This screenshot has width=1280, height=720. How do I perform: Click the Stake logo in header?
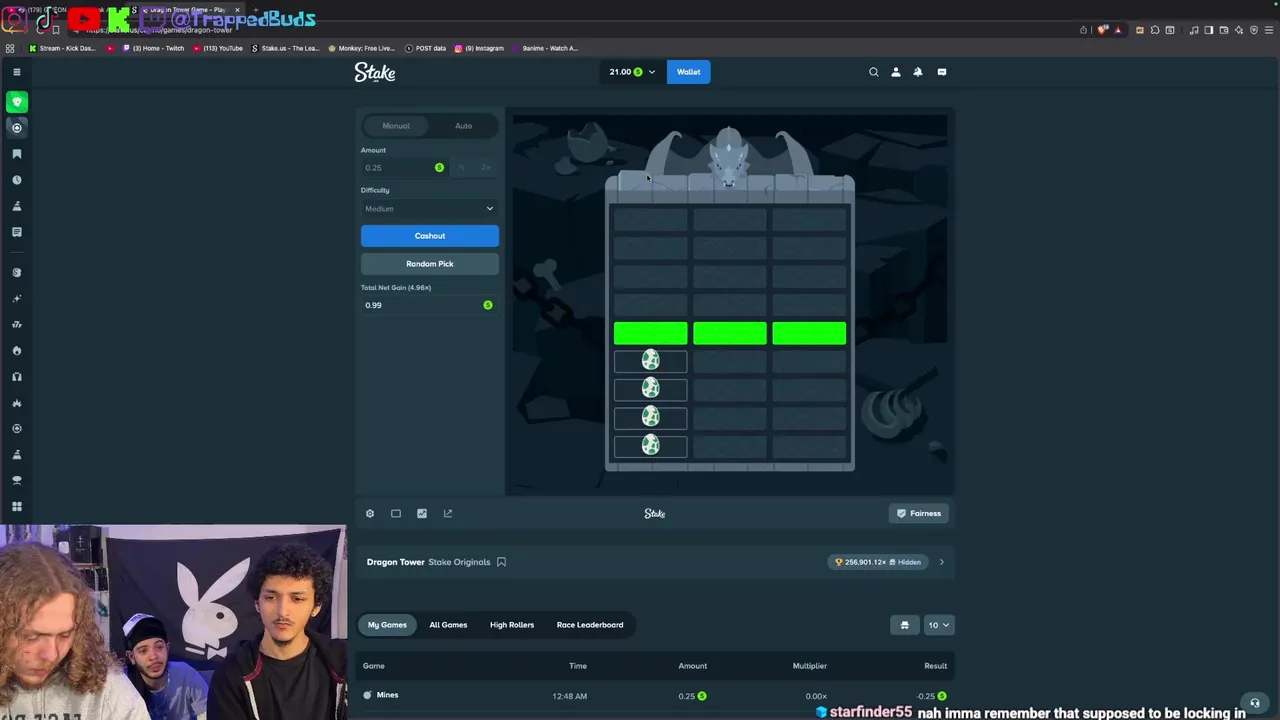(375, 72)
